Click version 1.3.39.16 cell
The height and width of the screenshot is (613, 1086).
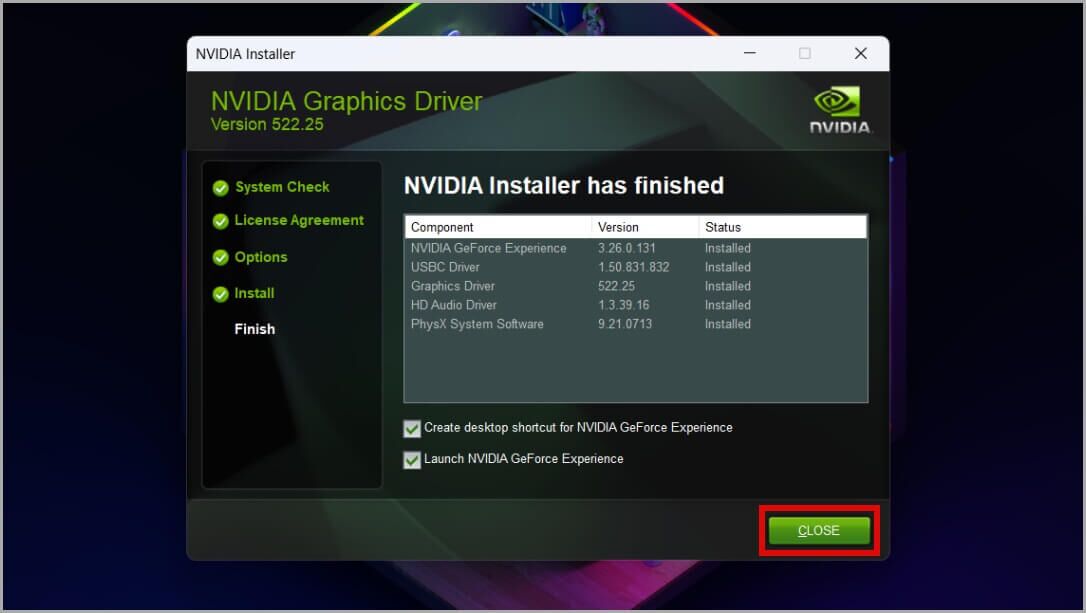click(x=624, y=305)
